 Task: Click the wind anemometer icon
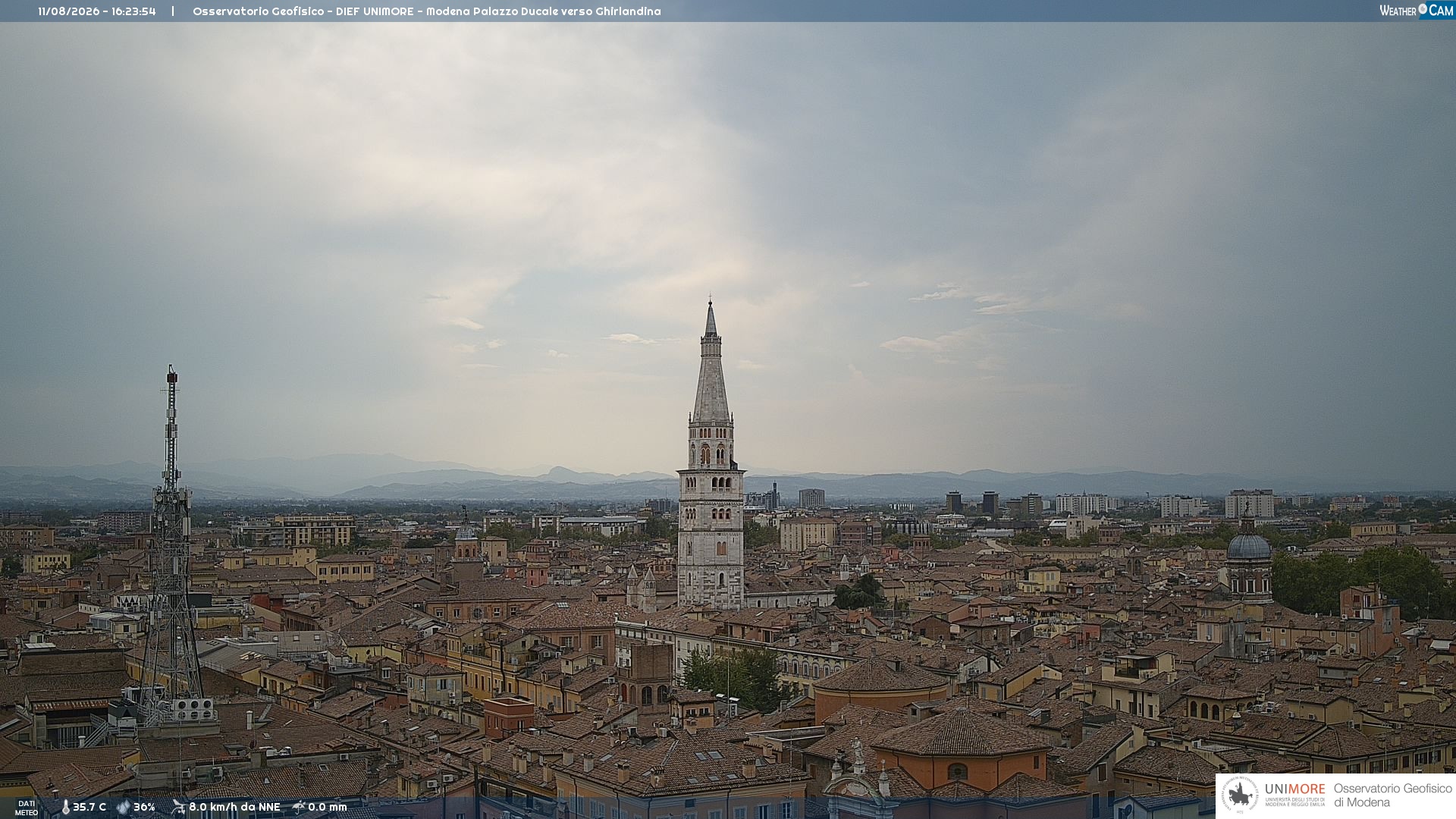178,807
